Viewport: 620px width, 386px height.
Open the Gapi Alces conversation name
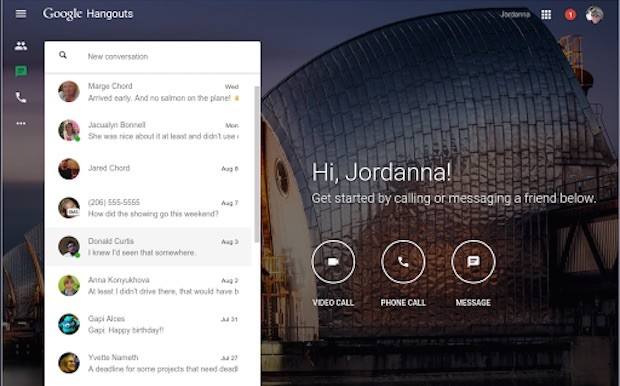(x=106, y=319)
